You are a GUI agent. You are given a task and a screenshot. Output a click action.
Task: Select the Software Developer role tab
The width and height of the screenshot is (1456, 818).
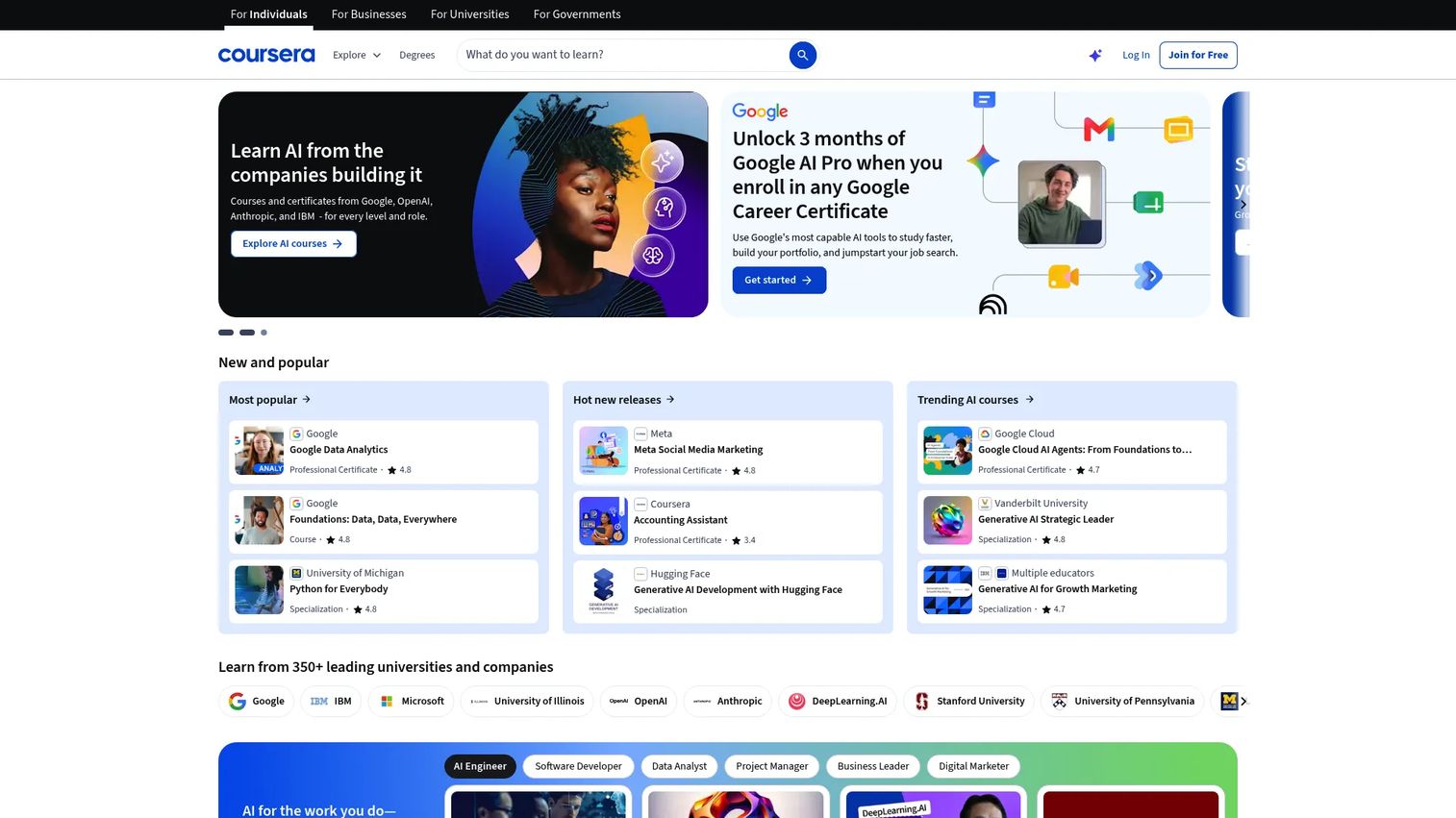pyautogui.click(x=579, y=766)
